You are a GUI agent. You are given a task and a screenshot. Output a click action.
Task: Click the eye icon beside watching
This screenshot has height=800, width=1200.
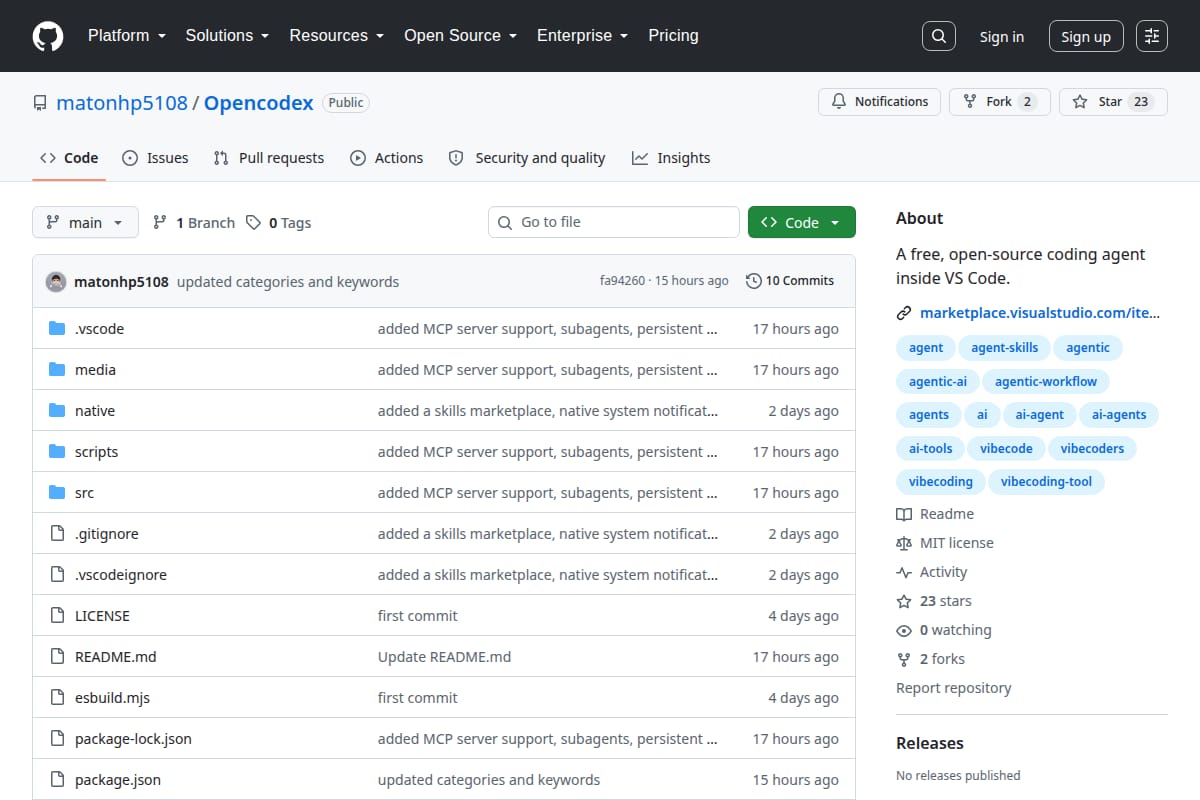pos(904,630)
